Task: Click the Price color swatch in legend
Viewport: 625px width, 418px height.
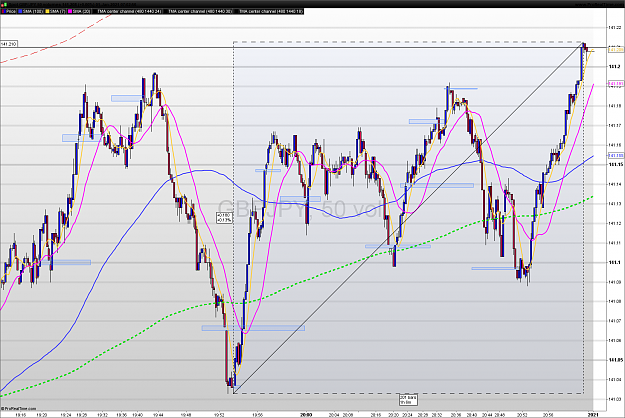Action: (x=3, y=11)
